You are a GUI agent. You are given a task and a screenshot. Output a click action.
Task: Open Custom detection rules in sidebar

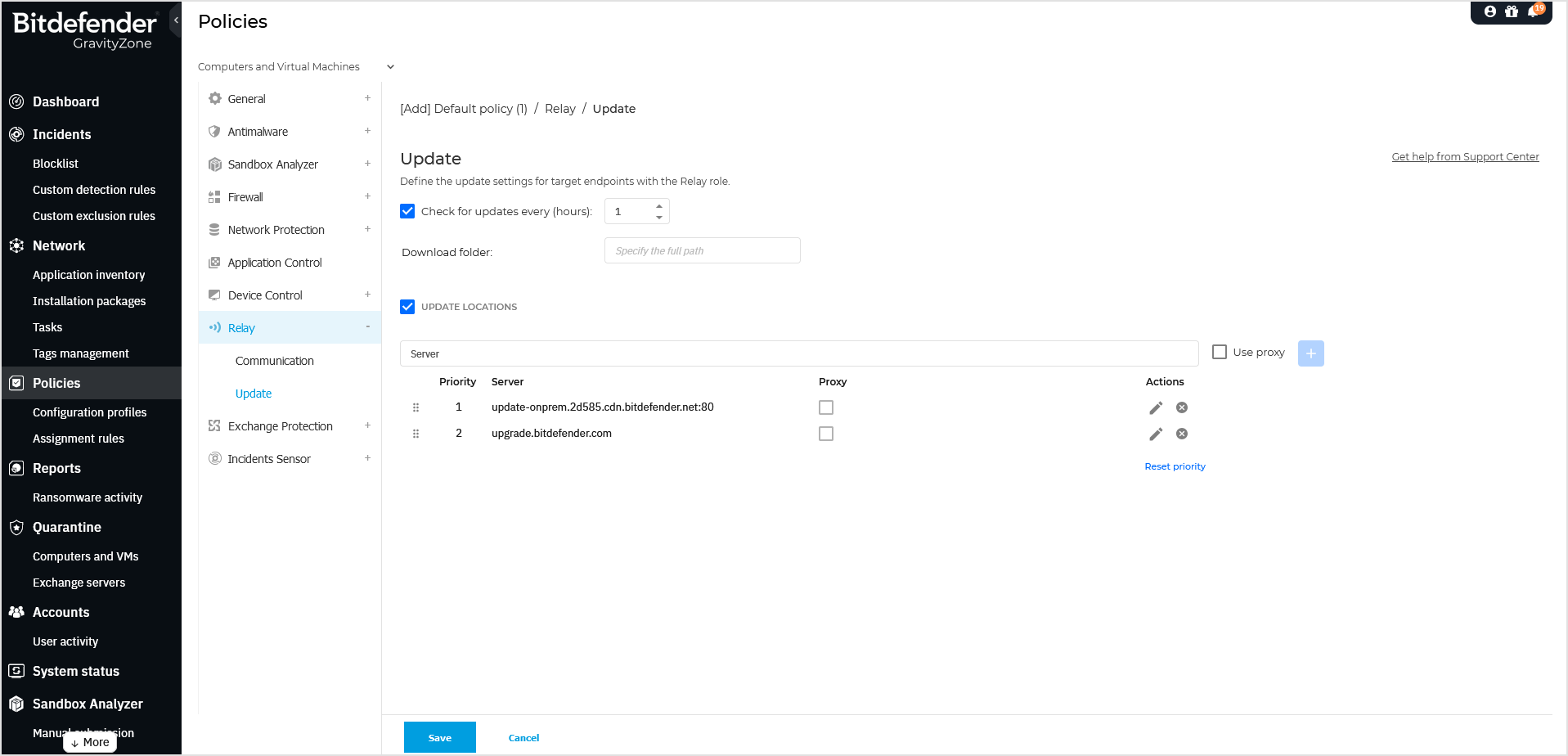click(94, 190)
